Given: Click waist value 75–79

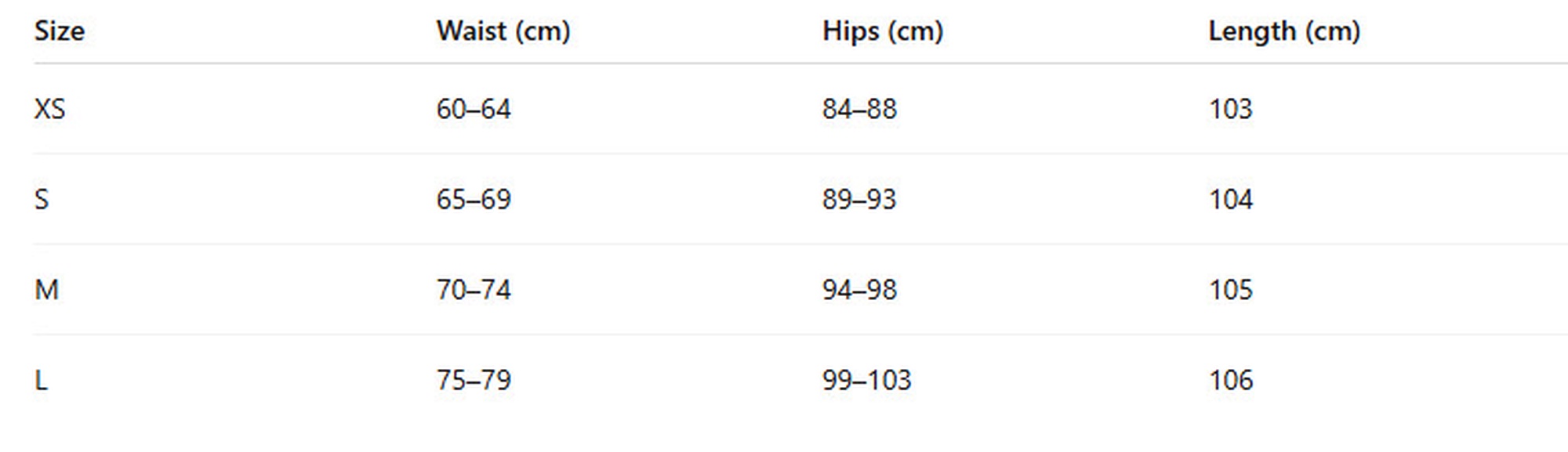Looking at the screenshot, I should click(x=474, y=381).
